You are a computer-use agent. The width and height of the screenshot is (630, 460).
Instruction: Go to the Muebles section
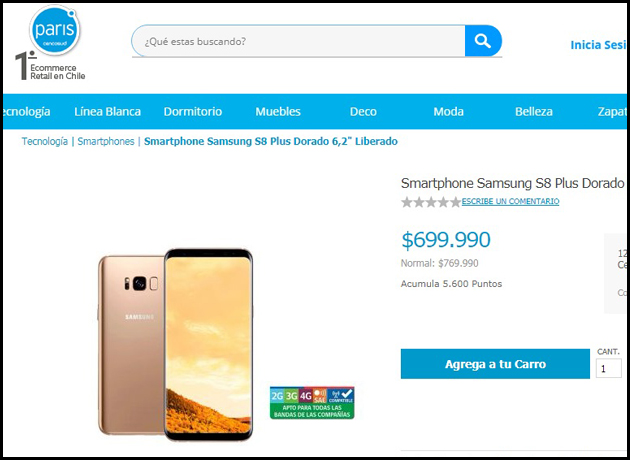[x=278, y=112]
